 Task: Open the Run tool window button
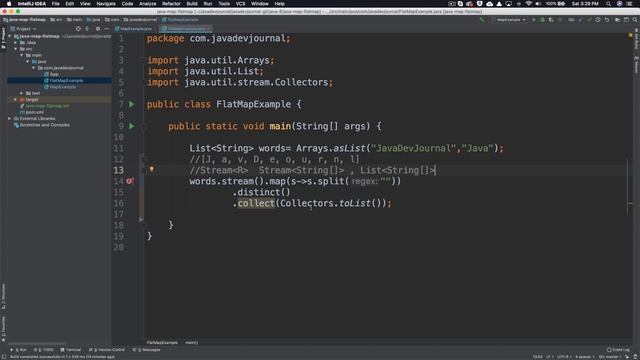click(x=18, y=350)
